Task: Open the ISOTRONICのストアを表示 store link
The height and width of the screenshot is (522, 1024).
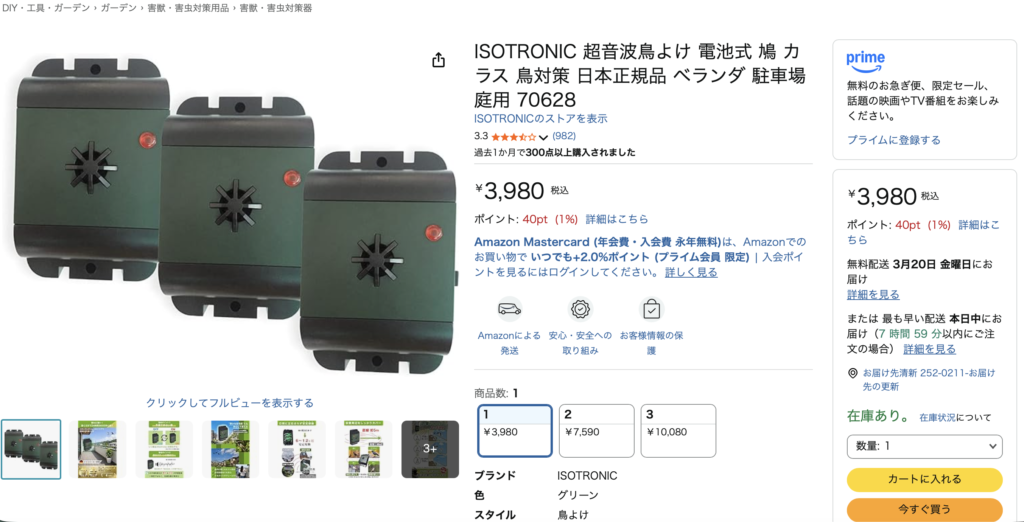Action: tap(541, 119)
